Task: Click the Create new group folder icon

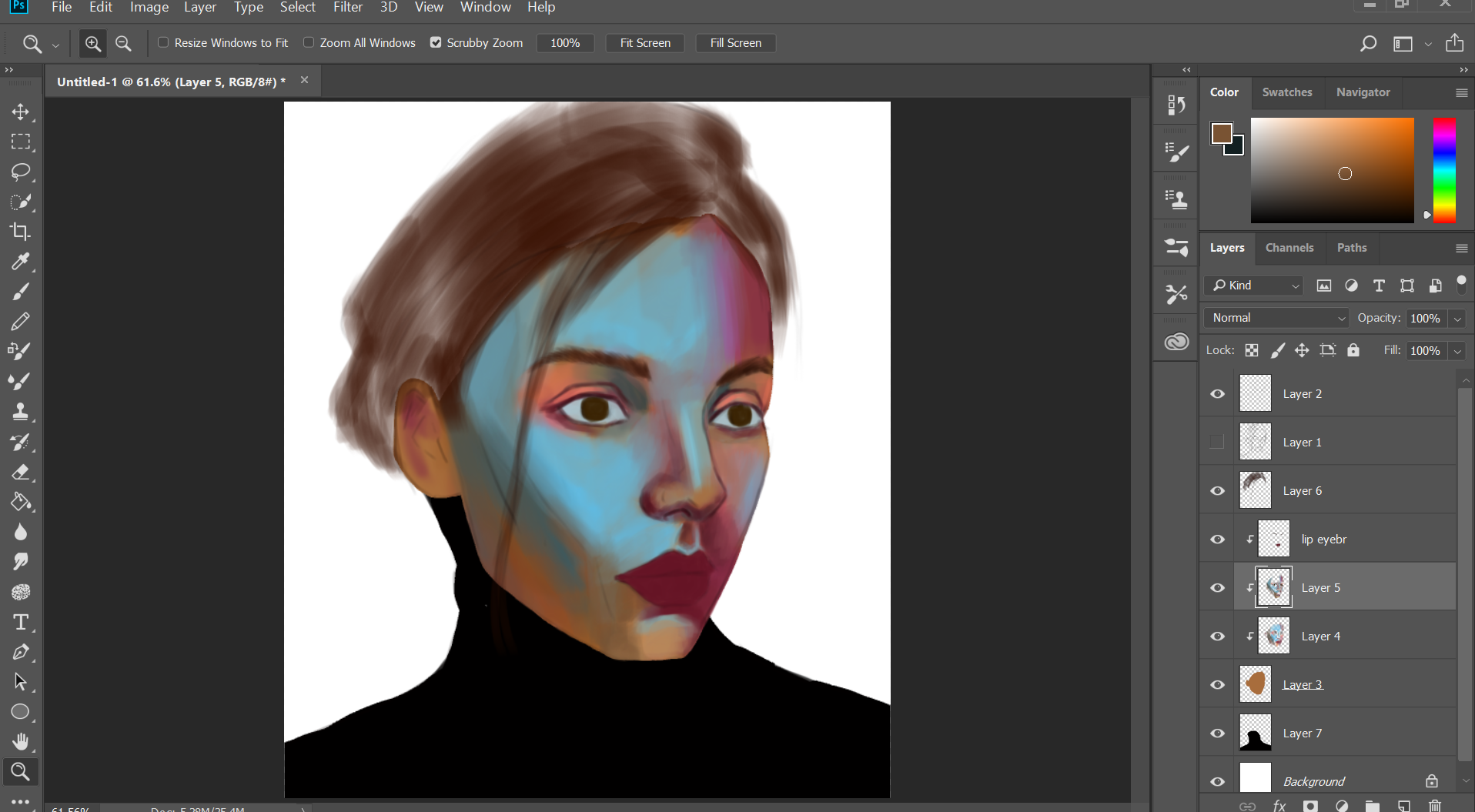Action: click(1373, 806)
